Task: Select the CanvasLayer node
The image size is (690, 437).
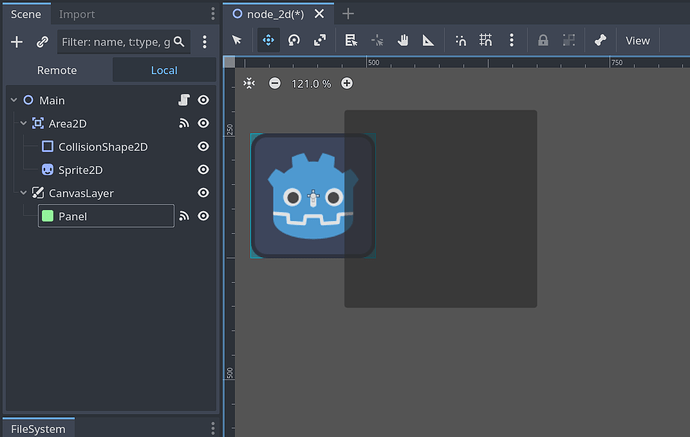Action: pos(81,193)
